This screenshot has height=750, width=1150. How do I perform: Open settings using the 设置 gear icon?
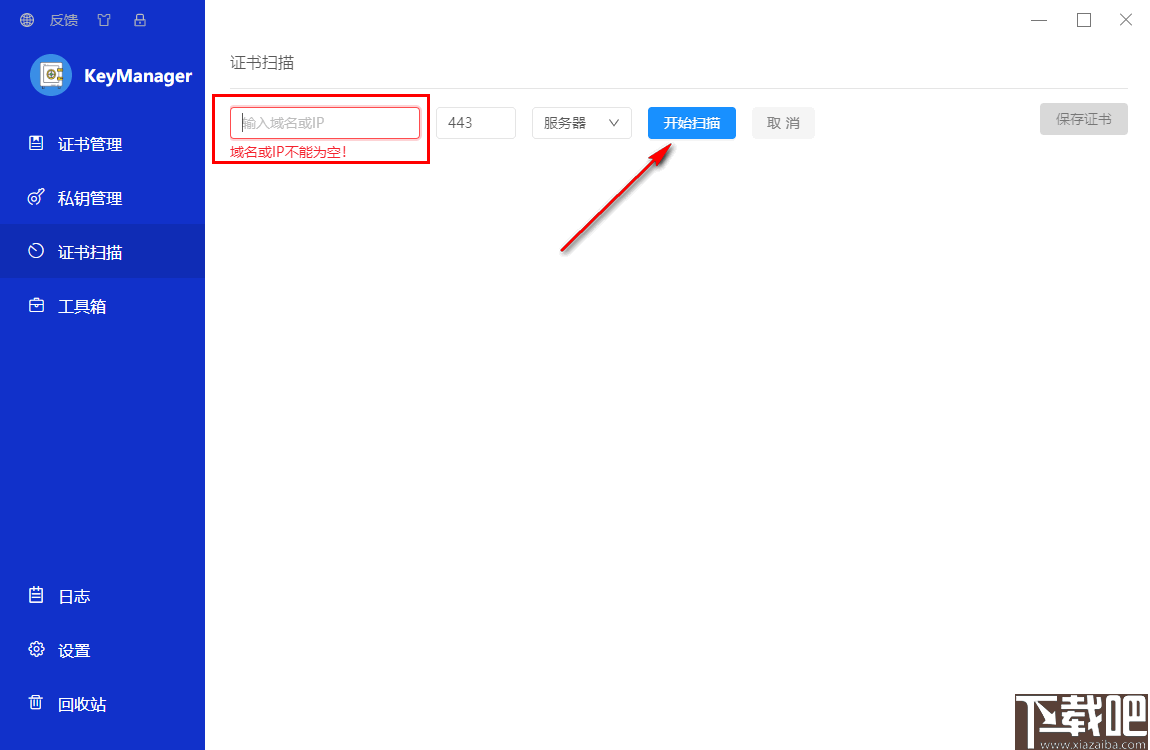(35, 650)
